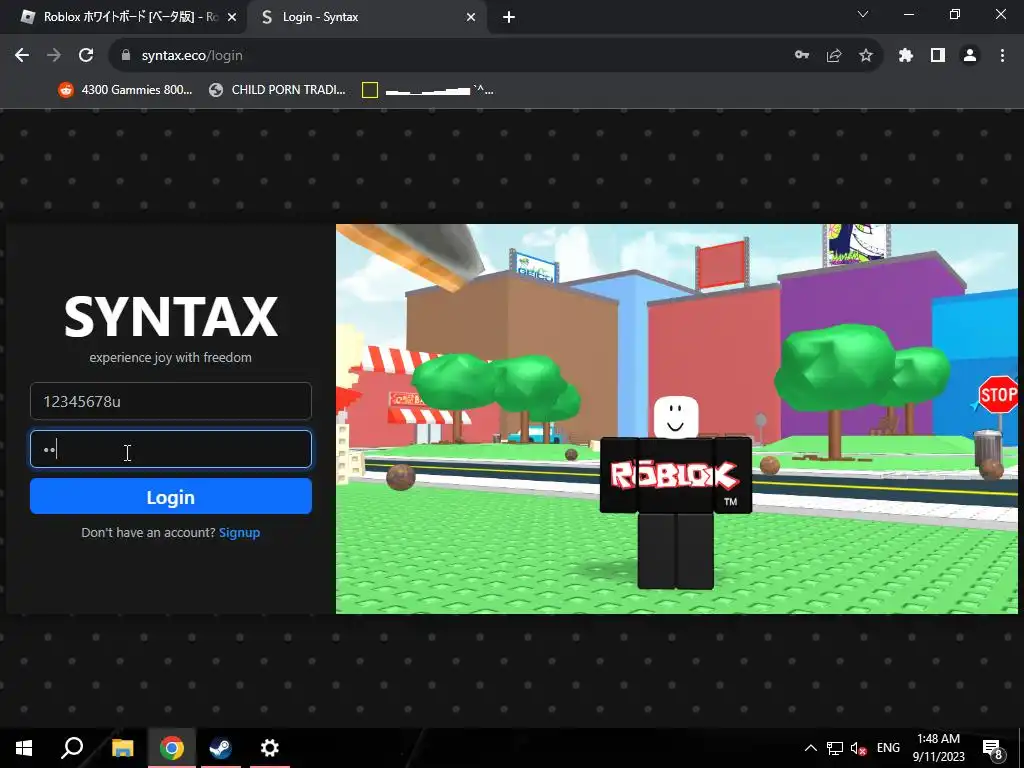Open the Chrome side panel
Image resolution: width=1024 pixels, height=768 pixels.
pos(938,56)
